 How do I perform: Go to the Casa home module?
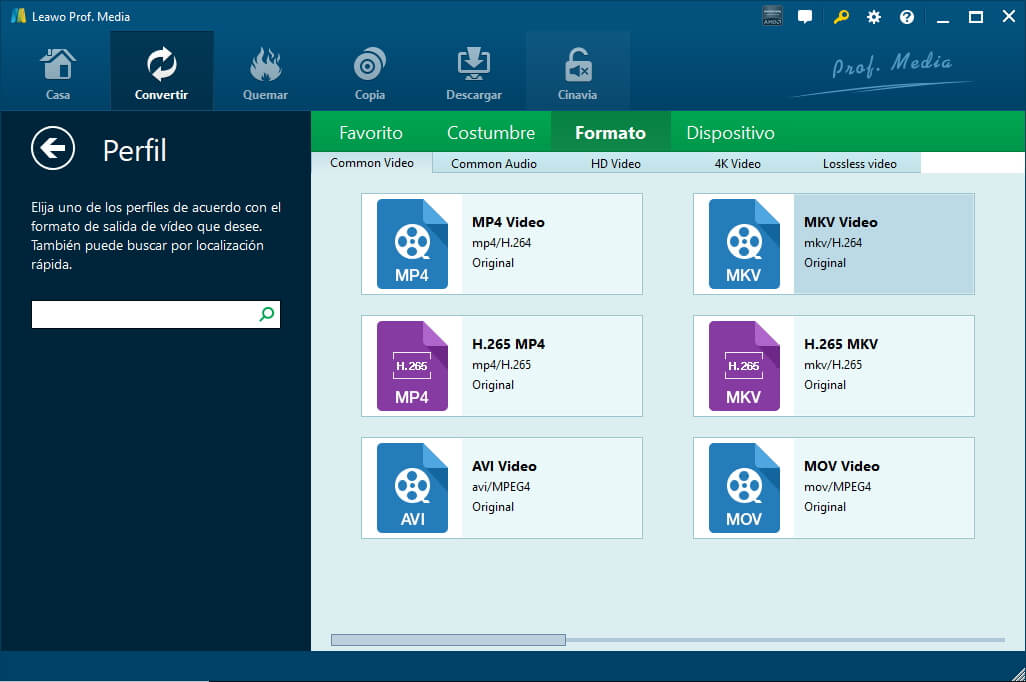(x=58, y=73)
